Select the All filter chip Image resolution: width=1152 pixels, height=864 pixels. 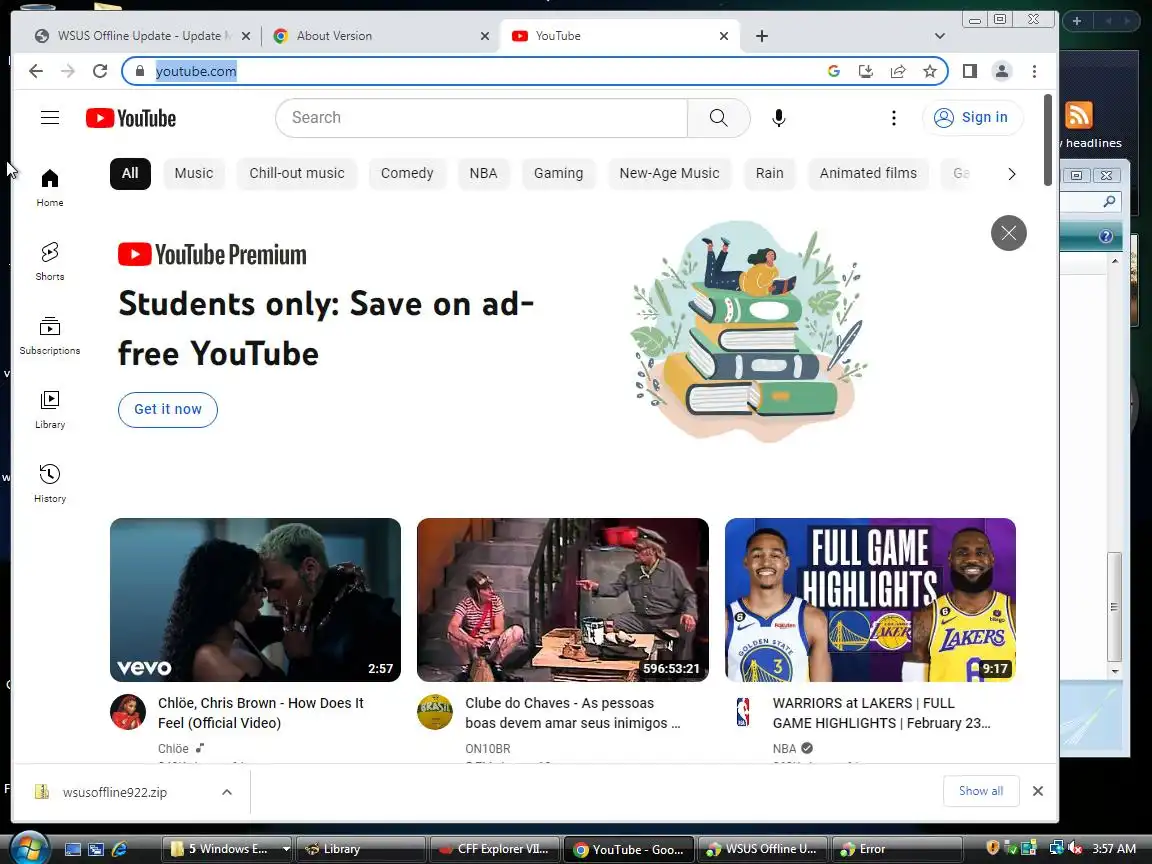pyautogui.click(x=130, y=173)
